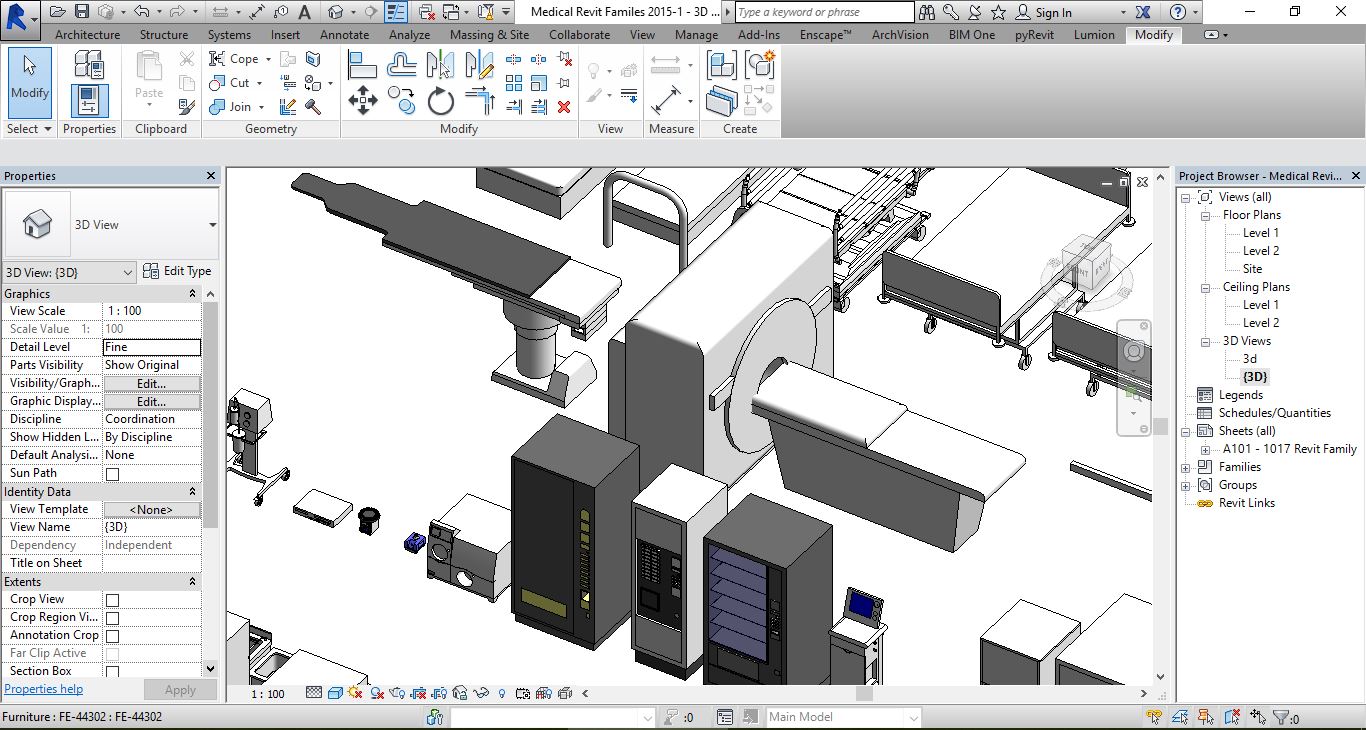
Task: Click the Rotate tool icon
Action: [x=441, y=101]
